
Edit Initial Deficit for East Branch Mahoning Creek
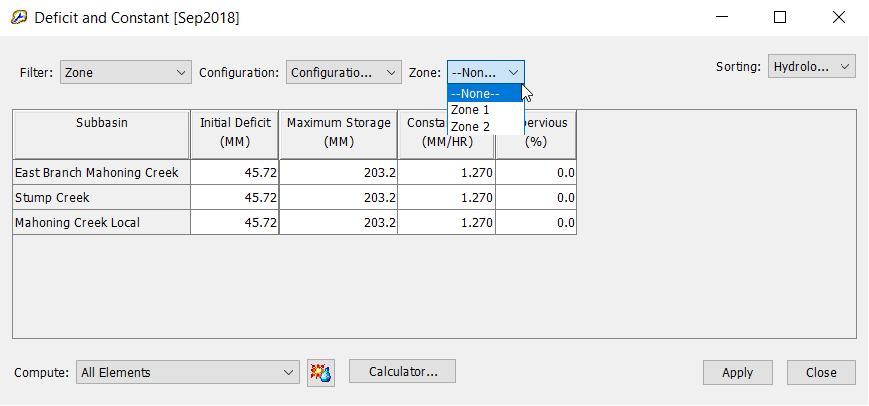click(x=235, y=173)
